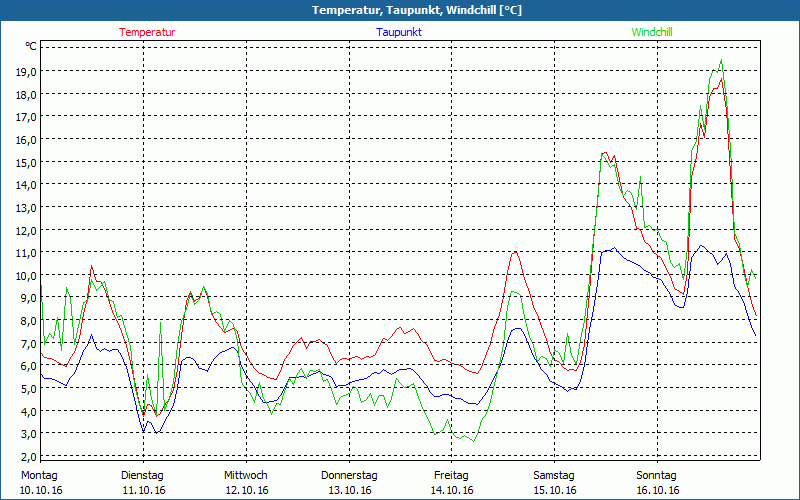Image resolution: width=800 pixels, height=500 pixels.
Task: Click the 16,0 y-axis value
Action: (27, 139)
